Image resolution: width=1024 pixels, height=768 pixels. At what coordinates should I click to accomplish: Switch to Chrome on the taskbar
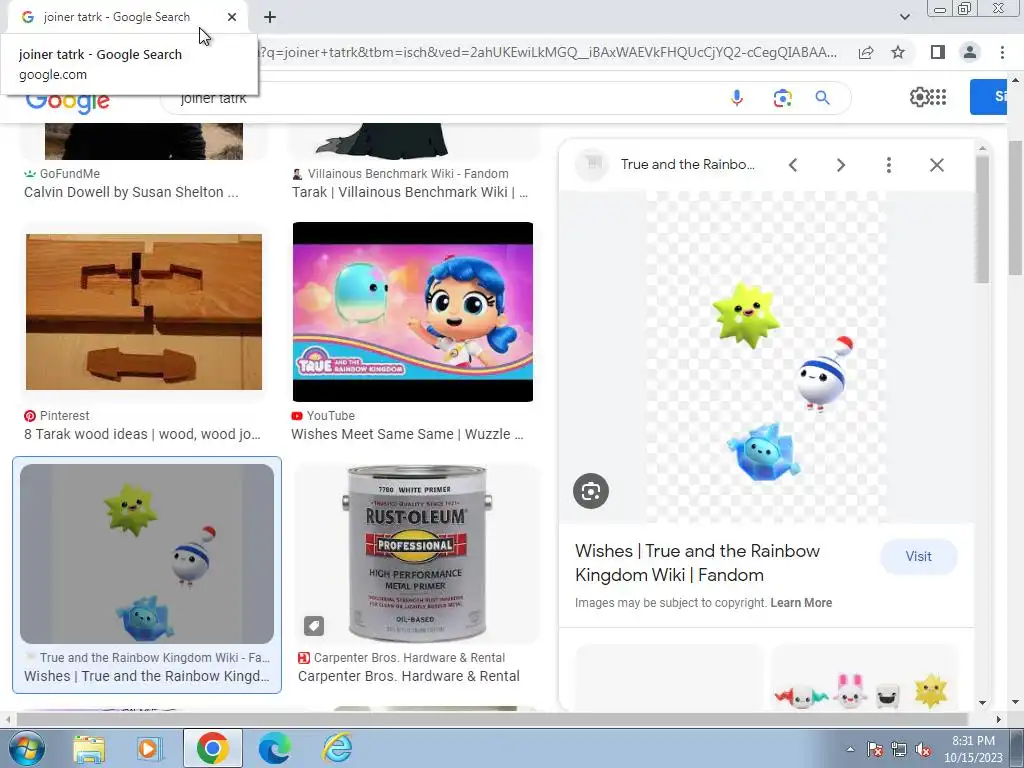(212, 748)
